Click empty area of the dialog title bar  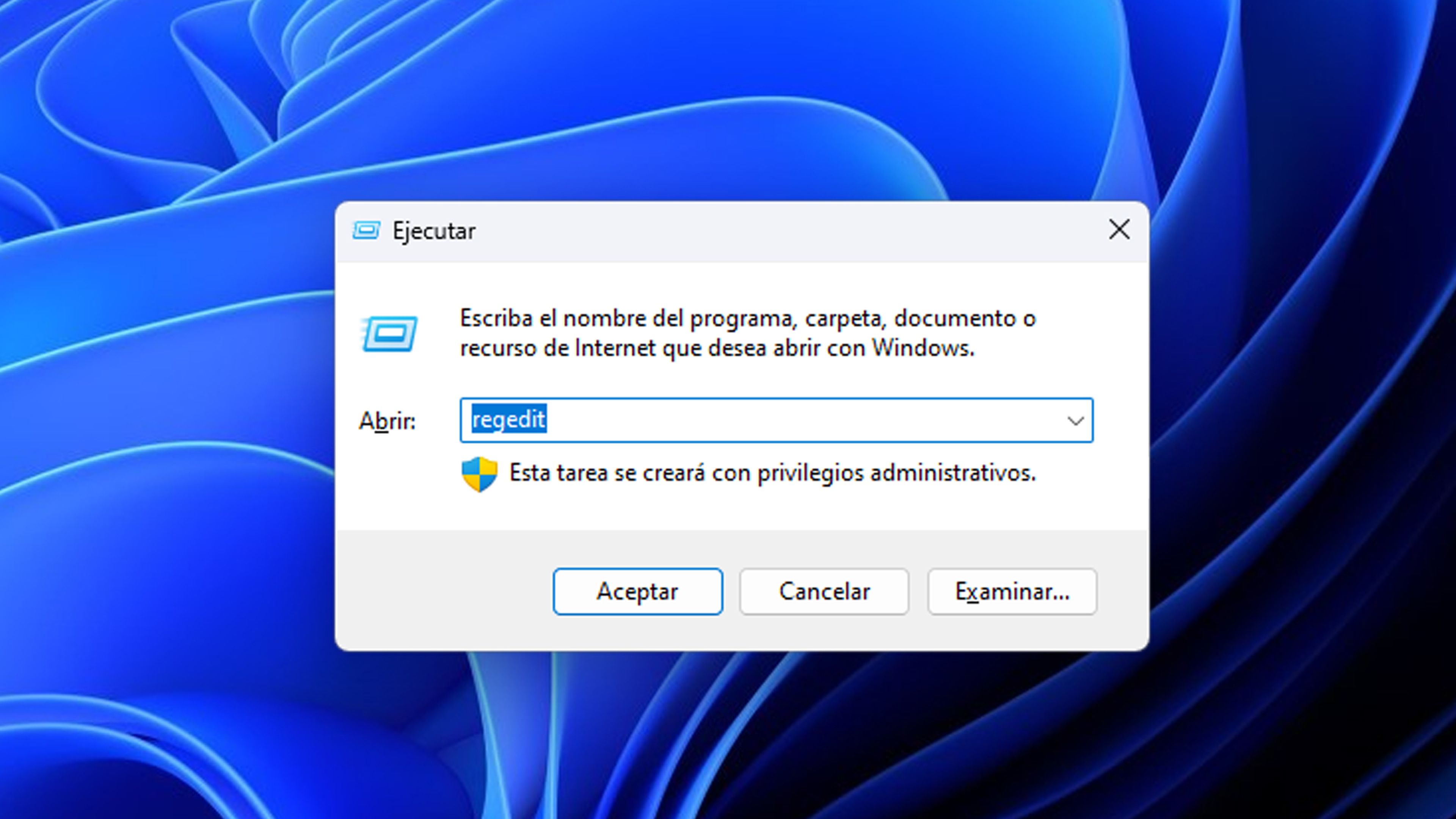791,231
